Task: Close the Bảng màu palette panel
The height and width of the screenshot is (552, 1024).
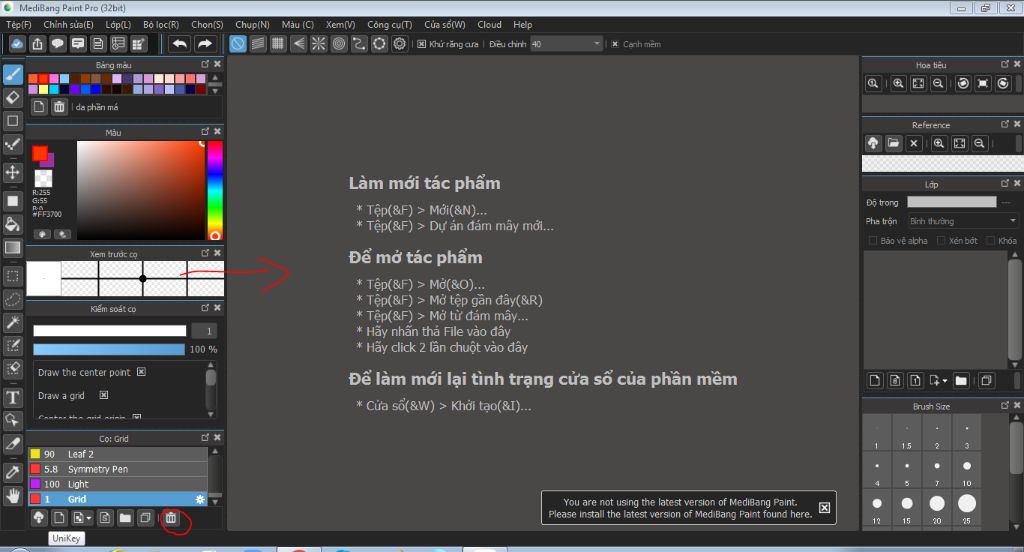Action: (x=217, y=64)
